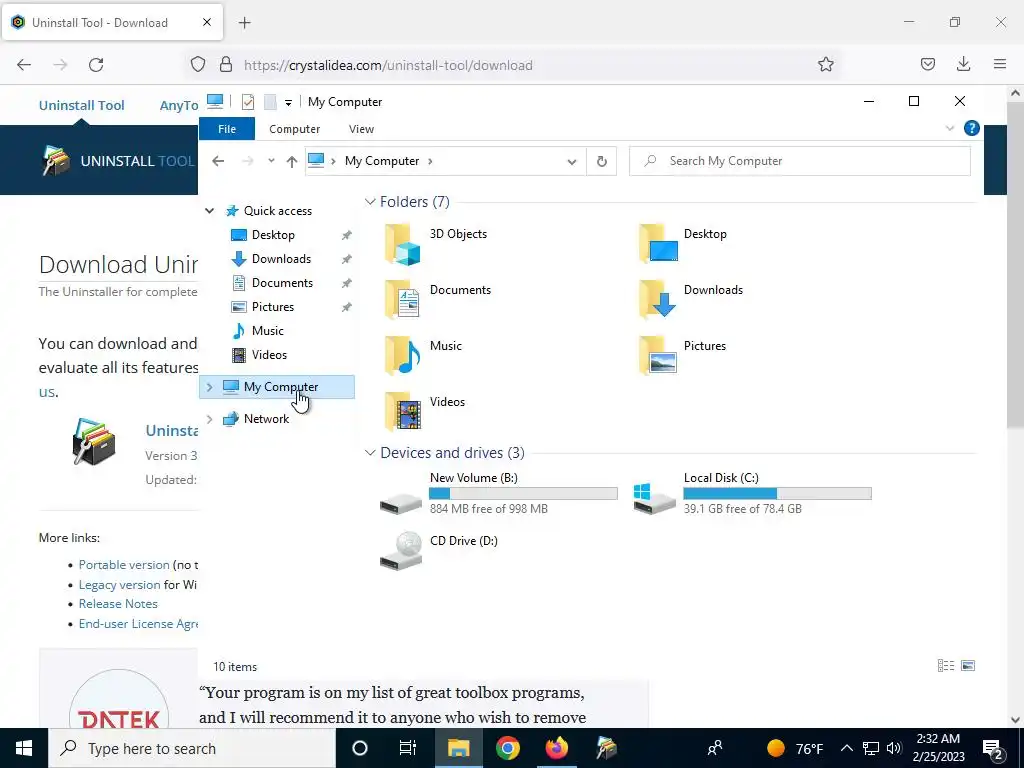Screen dimensions: 1024x768
Task: Switch to large thumbnails view icon
Action: coord(968,665)
